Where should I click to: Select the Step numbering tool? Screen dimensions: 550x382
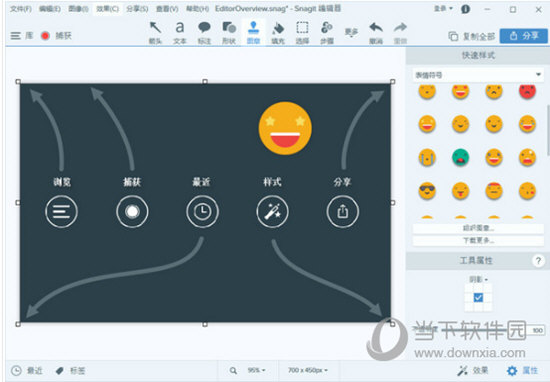pyautogui.click(x=327, y=33)
